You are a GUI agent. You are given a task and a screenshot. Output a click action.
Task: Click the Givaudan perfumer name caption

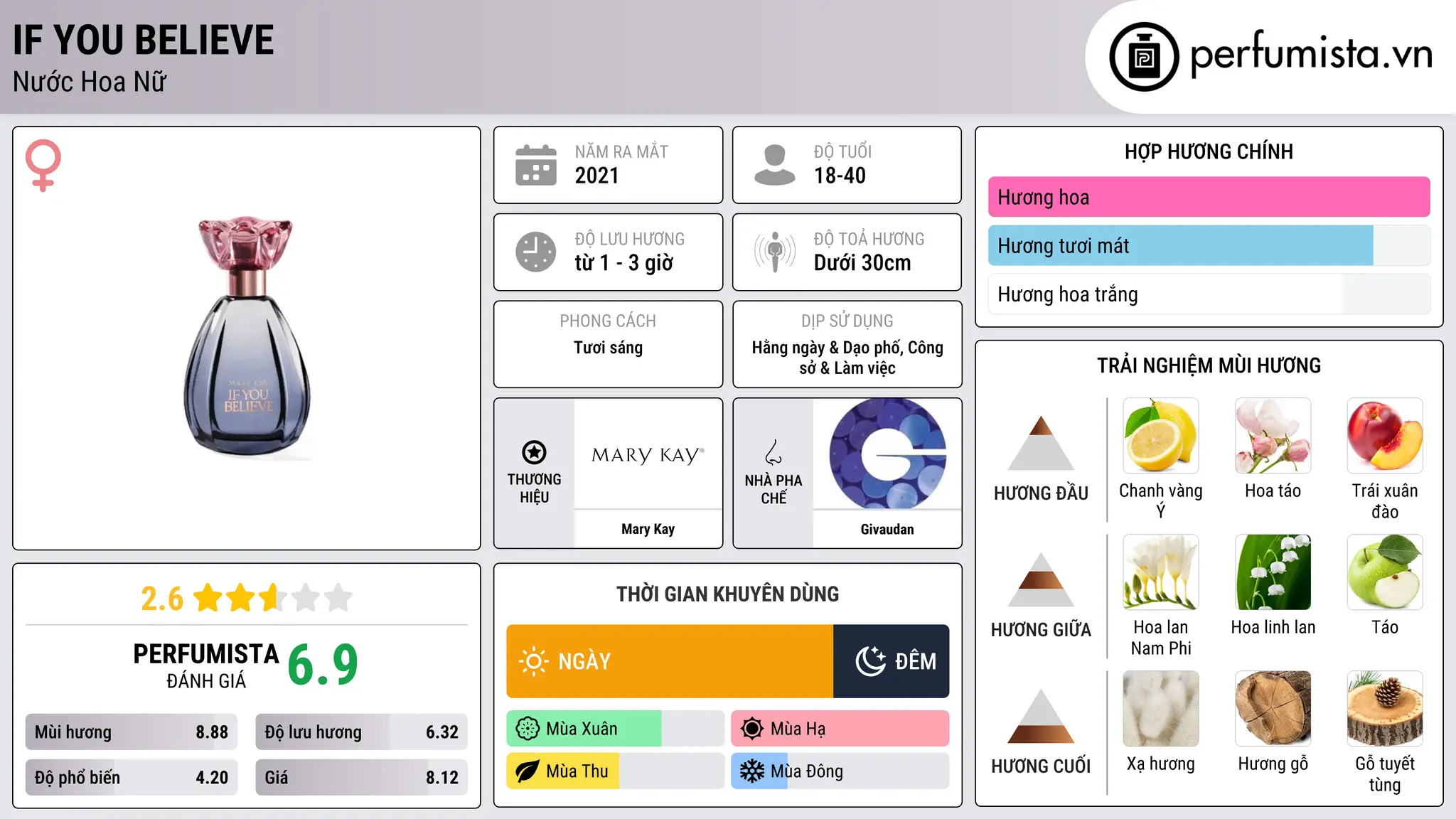(887, 529)
